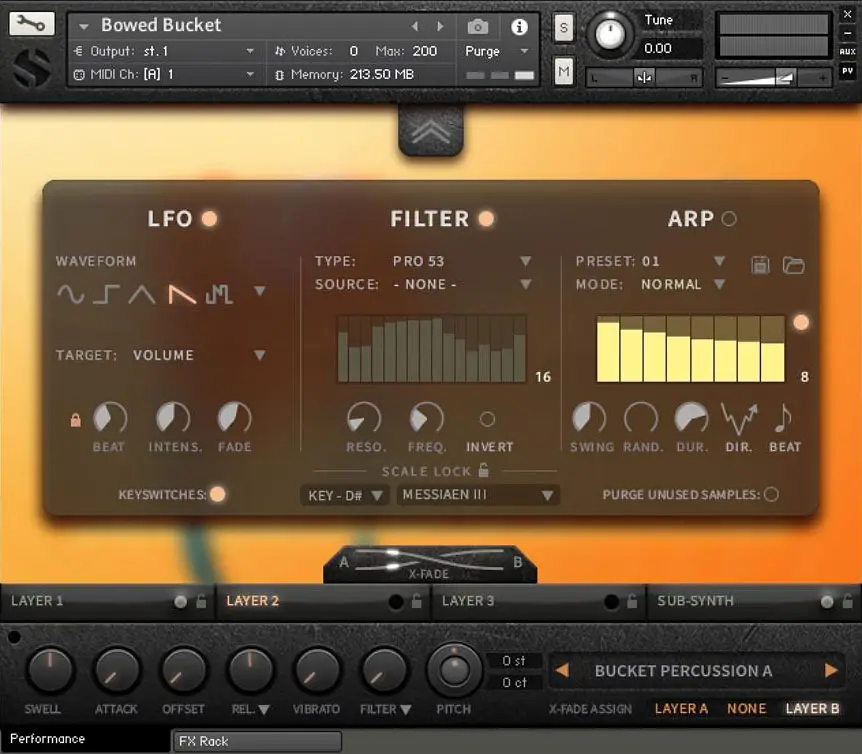Toggle the FILTER power button
Screen dimensions: 862x754
[x=486, y=219]
